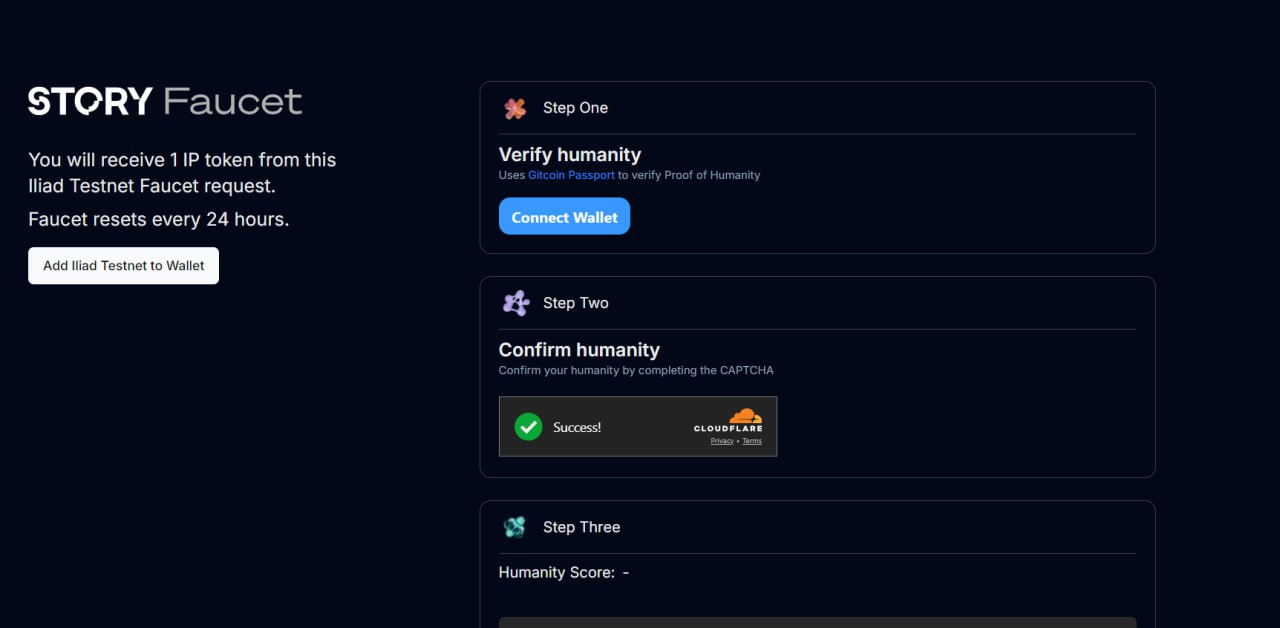Open the Gitcoin Passport link
Image resolution: width=1280 pixels, height=628 pixels.
point(571,174)
